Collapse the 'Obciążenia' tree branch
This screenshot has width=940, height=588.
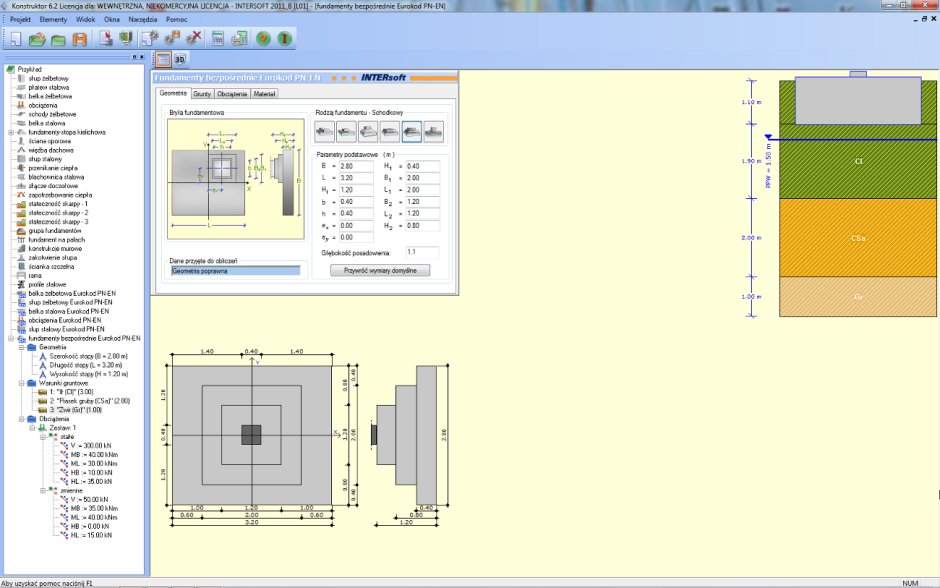[21, 418]
